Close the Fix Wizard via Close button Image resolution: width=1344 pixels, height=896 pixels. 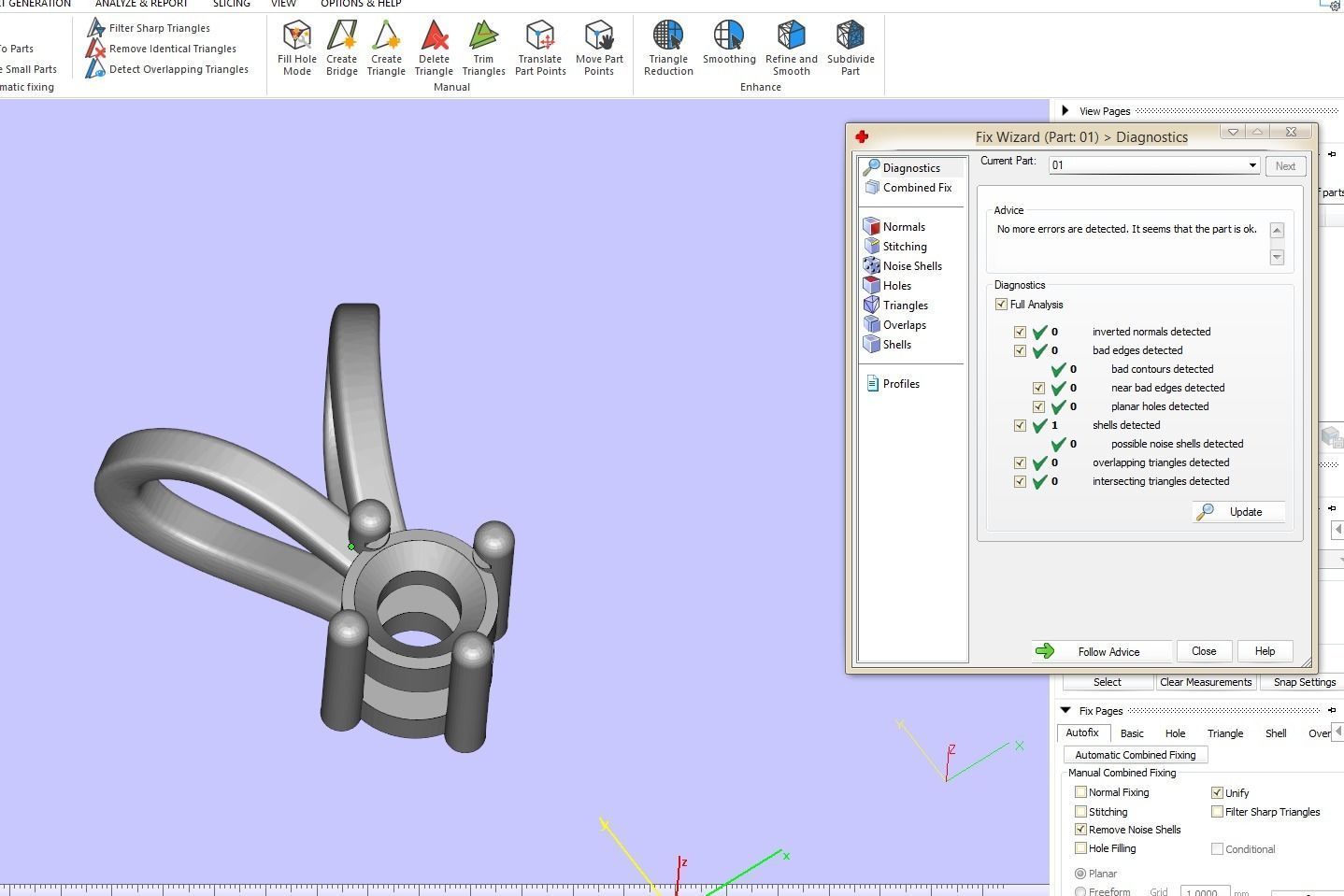[x=1204, y=651]
